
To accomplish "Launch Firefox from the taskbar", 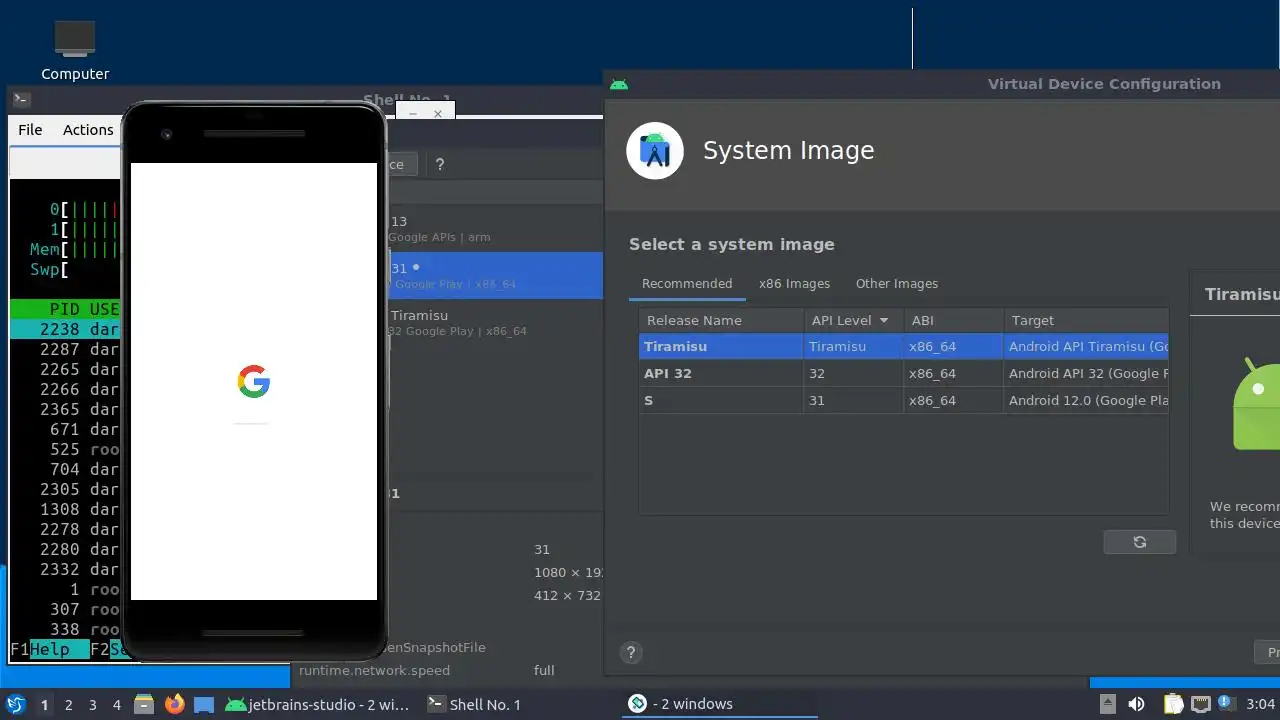I will pyautogui.click(x=175, y=704).
